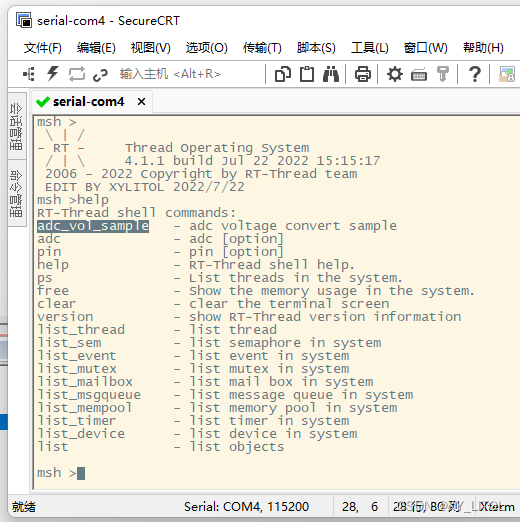The height and width of the screenshot is (522, 520).
Task: Click the list_msgqueue command text
Action: pyautogui.click(x=89, y=395)
